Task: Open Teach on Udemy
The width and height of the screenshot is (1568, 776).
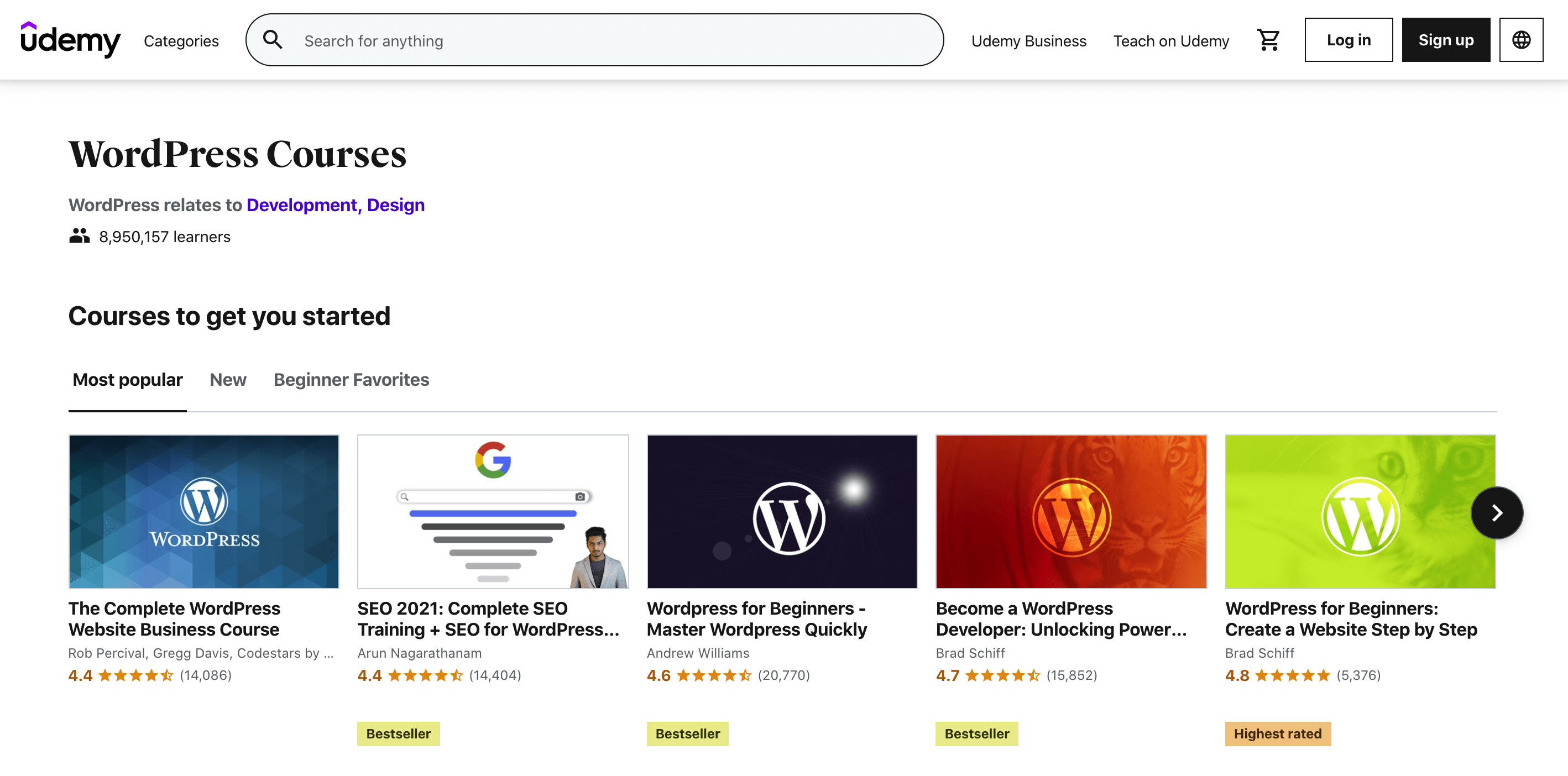Action: [1171, 41]
